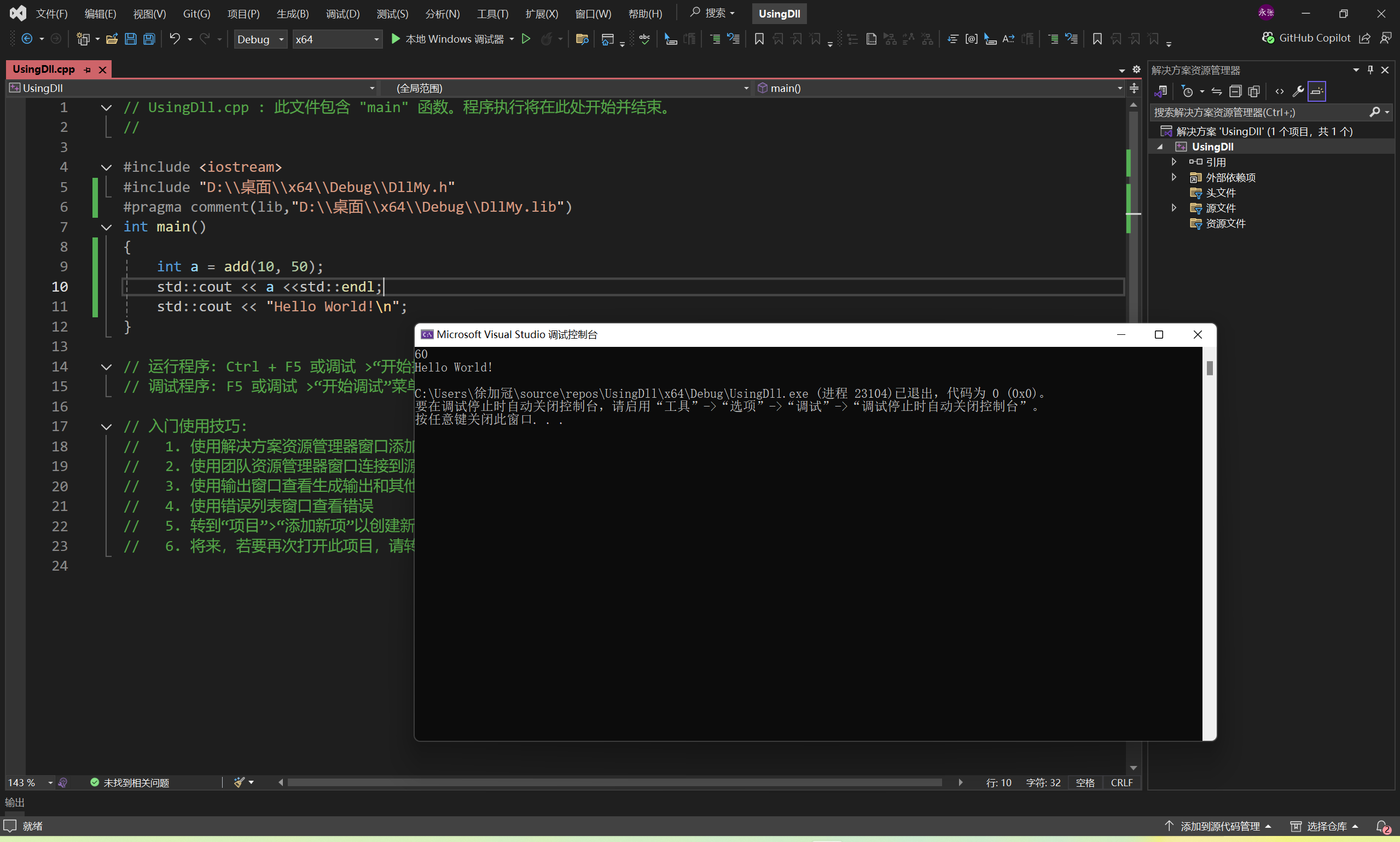
Task: Click the debug console vertical scrollbar thumb
Action: [1210, 368]
